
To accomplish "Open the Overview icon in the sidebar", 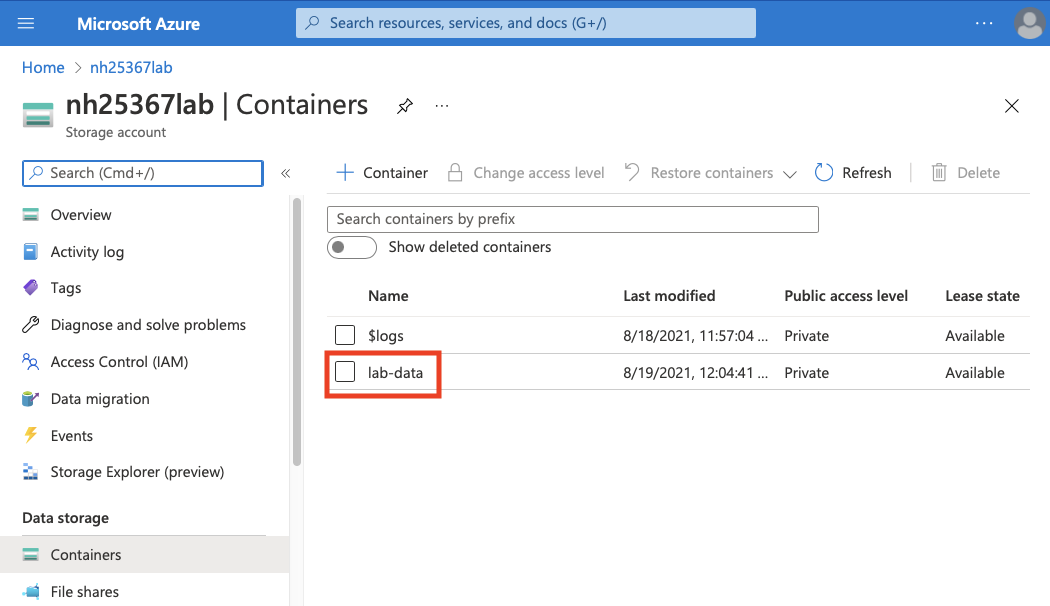I will pyautogui.click(x=32, y=215).
